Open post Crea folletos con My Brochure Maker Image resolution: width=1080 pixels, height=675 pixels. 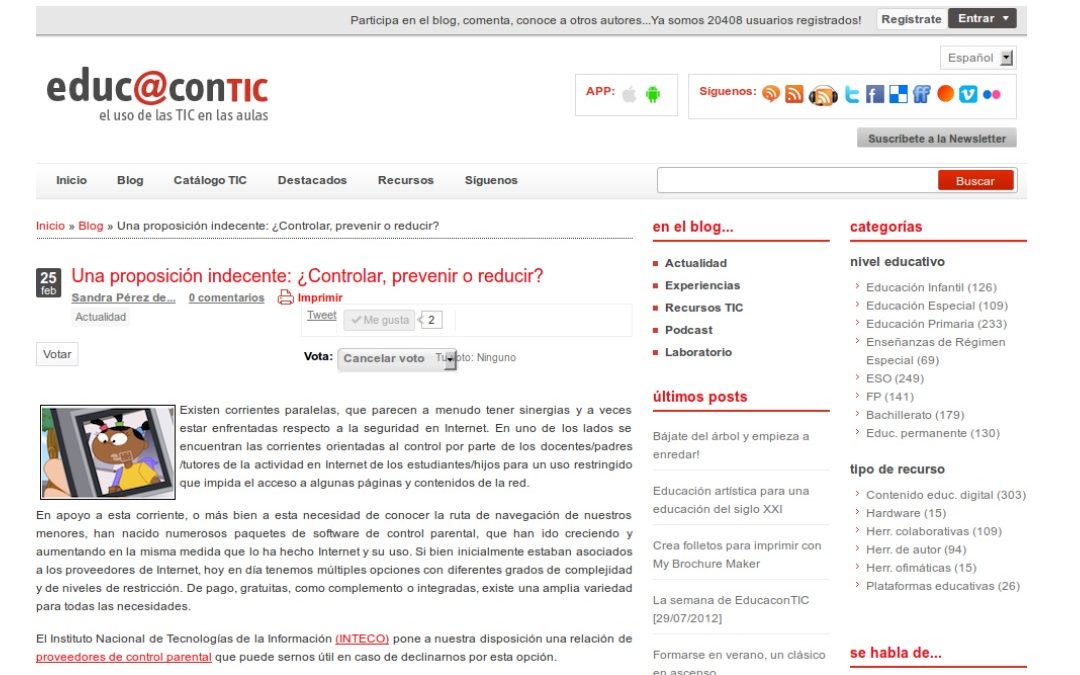click(x=737, y=554)
